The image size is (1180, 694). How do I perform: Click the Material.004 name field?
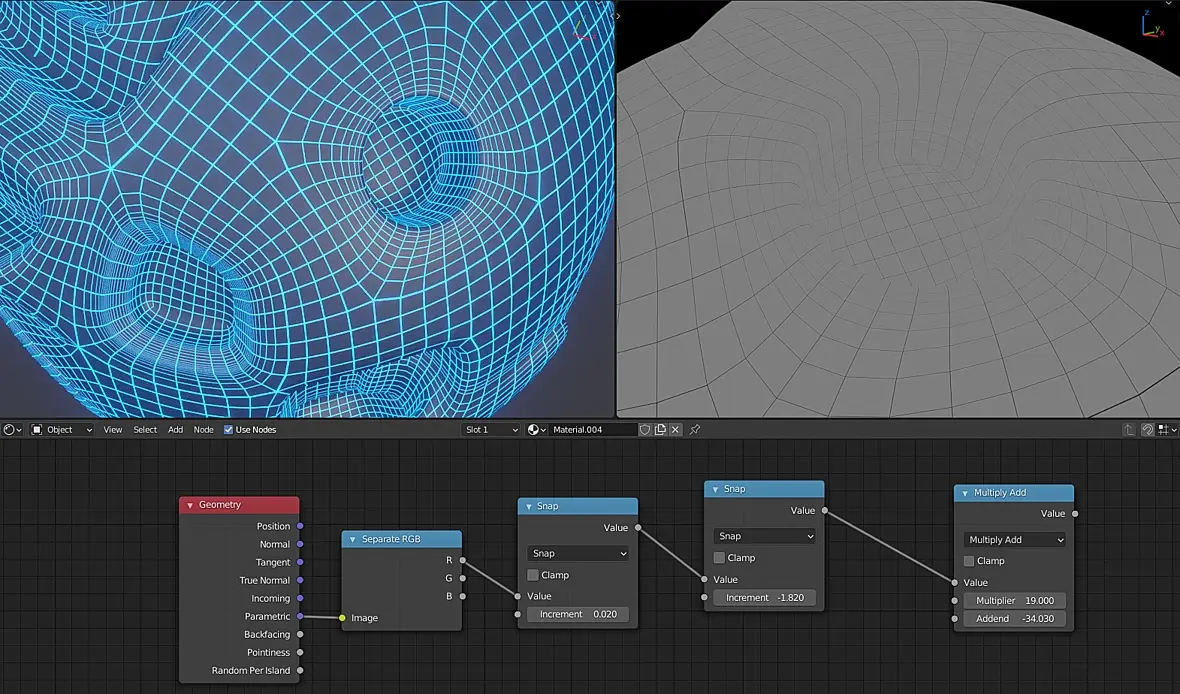click(592, 429)
